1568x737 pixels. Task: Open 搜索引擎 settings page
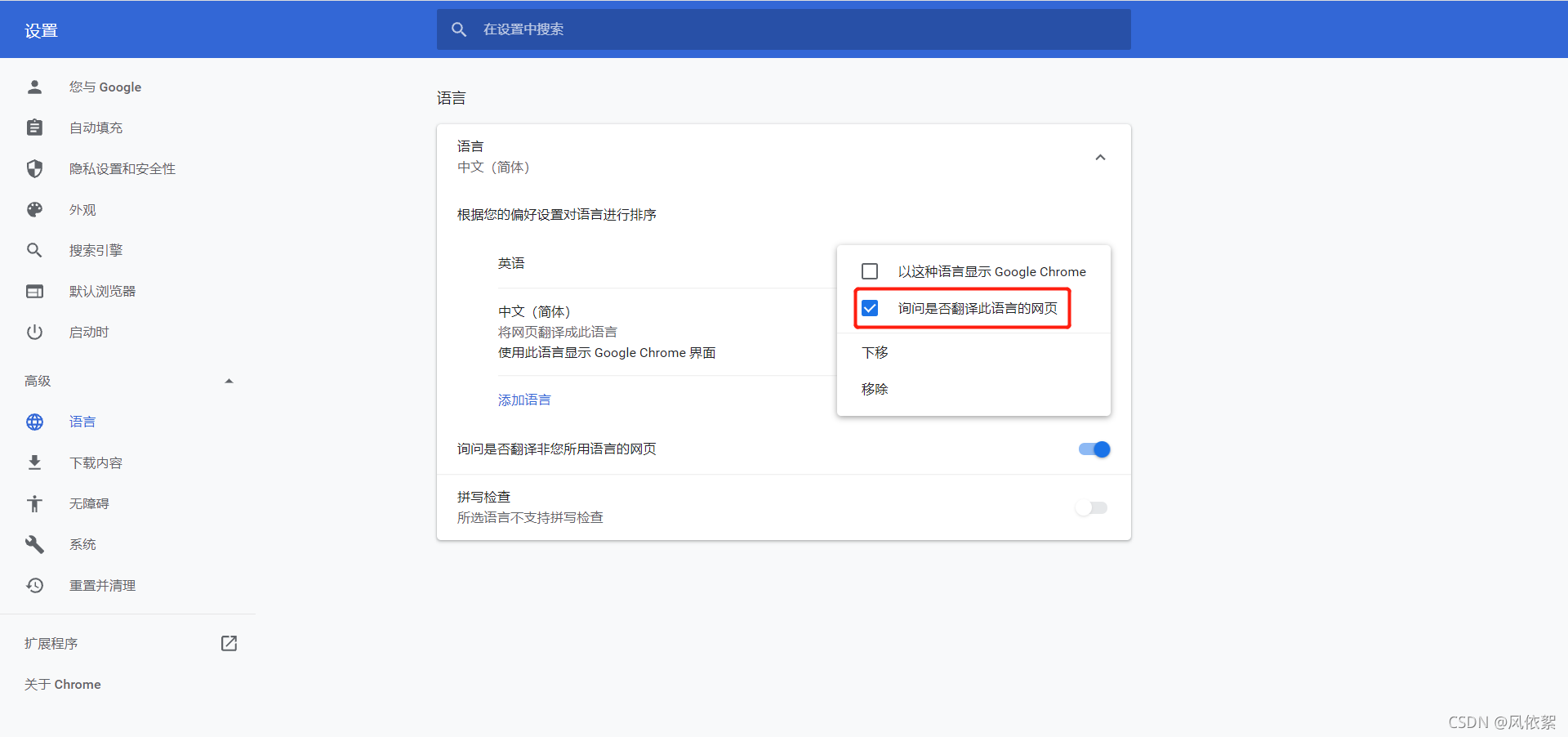tap(96, 250)
